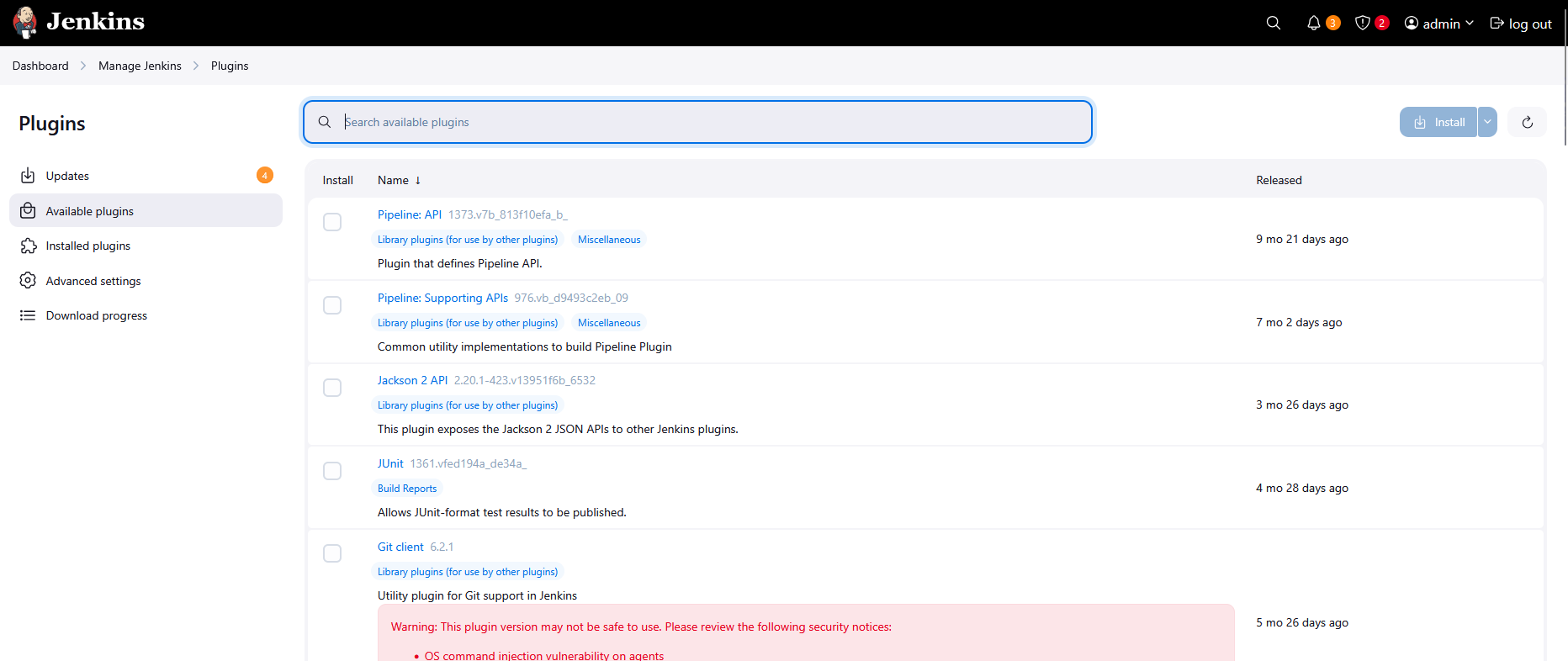Click the page vertical scrollbar
Screen dimensions: 1568x661
1565,74
